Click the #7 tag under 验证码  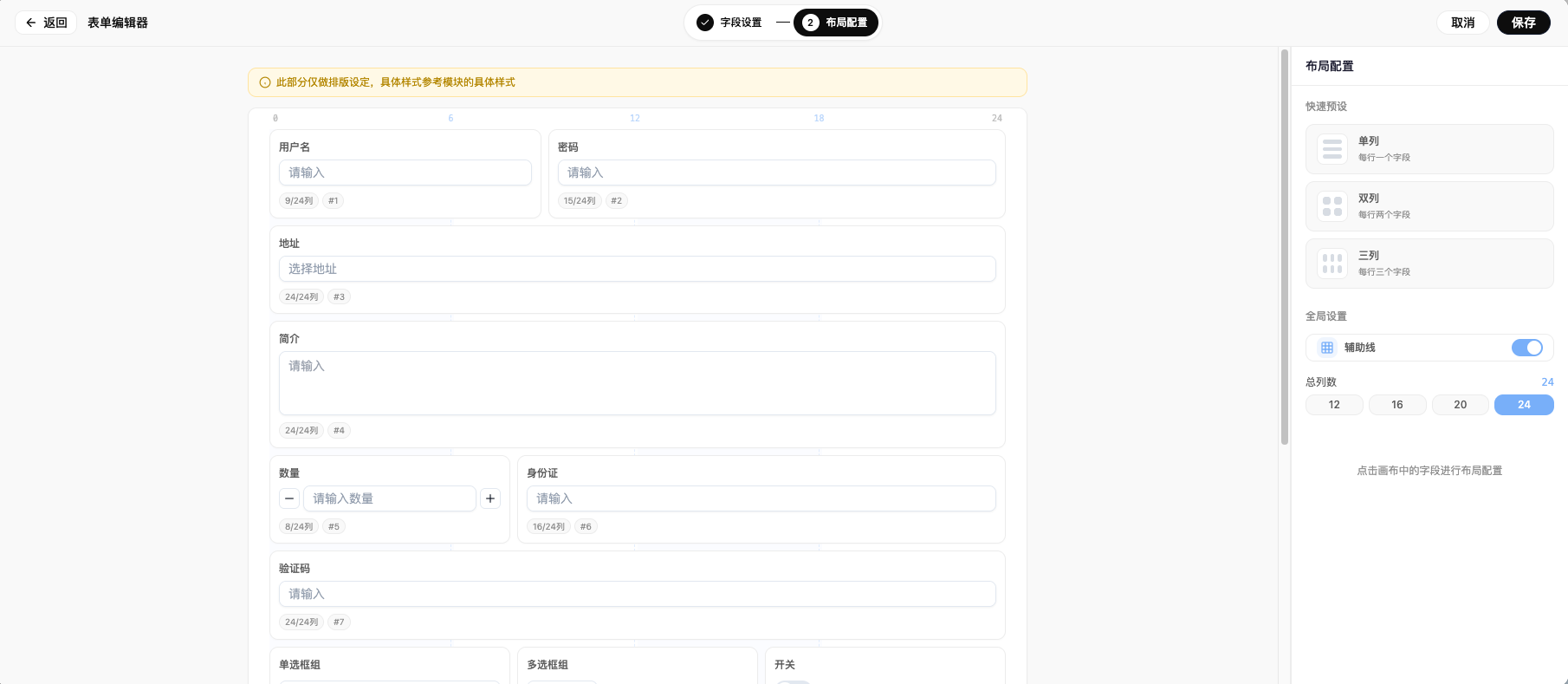point(339,622)
